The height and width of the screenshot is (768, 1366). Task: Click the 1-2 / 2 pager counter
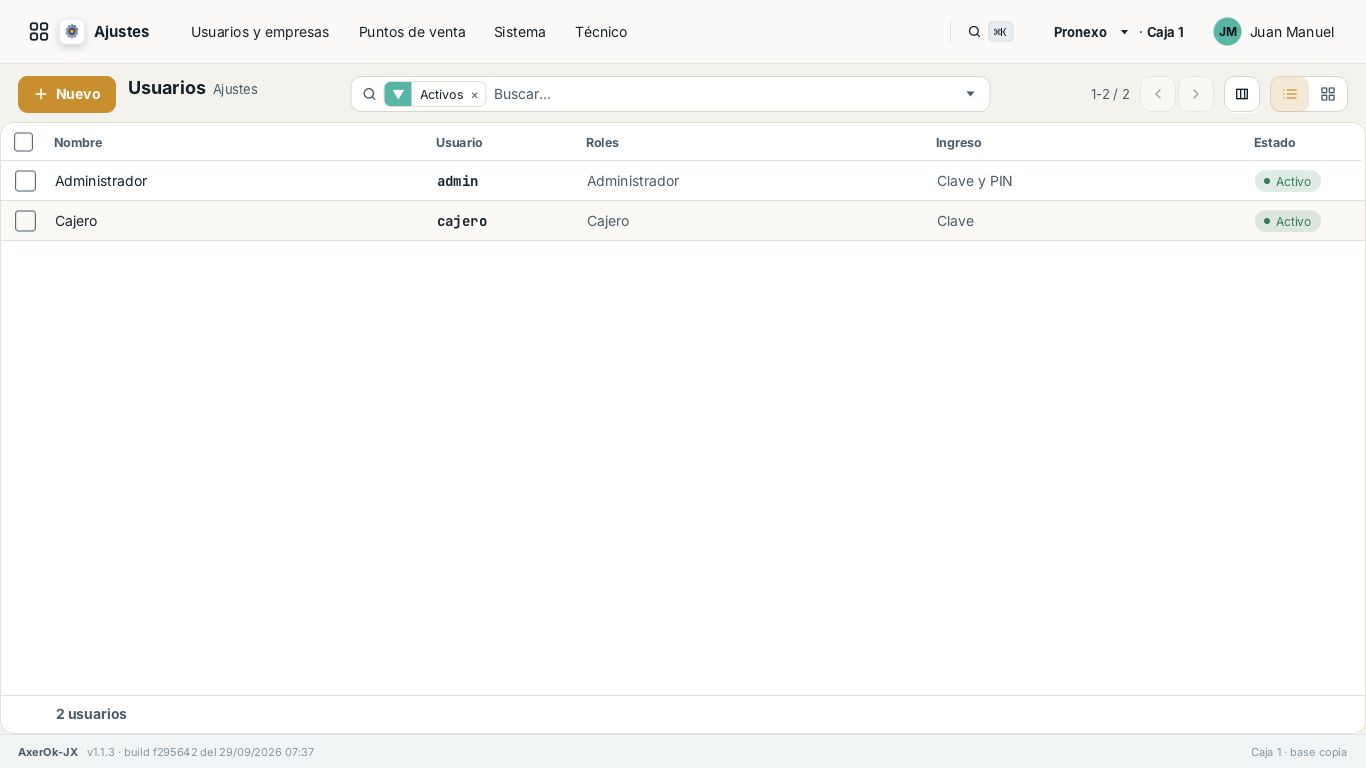click(1110, 94)
